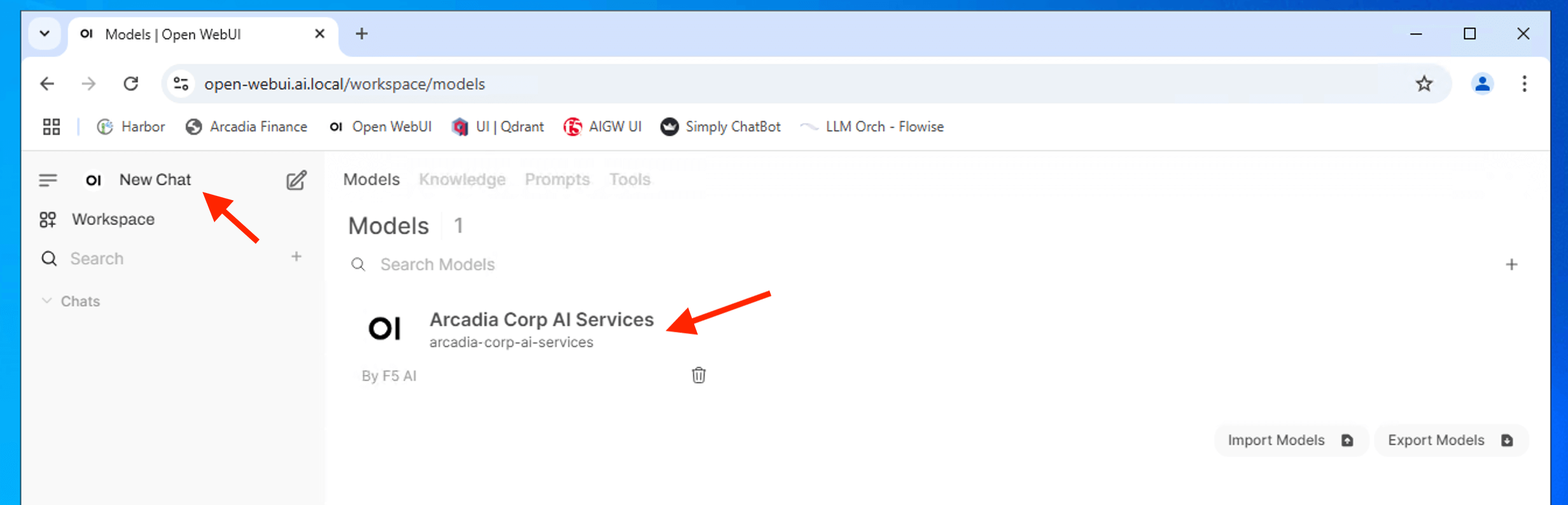
Task: Click the new chat pencil edit icon
Action: coord(296,180)
